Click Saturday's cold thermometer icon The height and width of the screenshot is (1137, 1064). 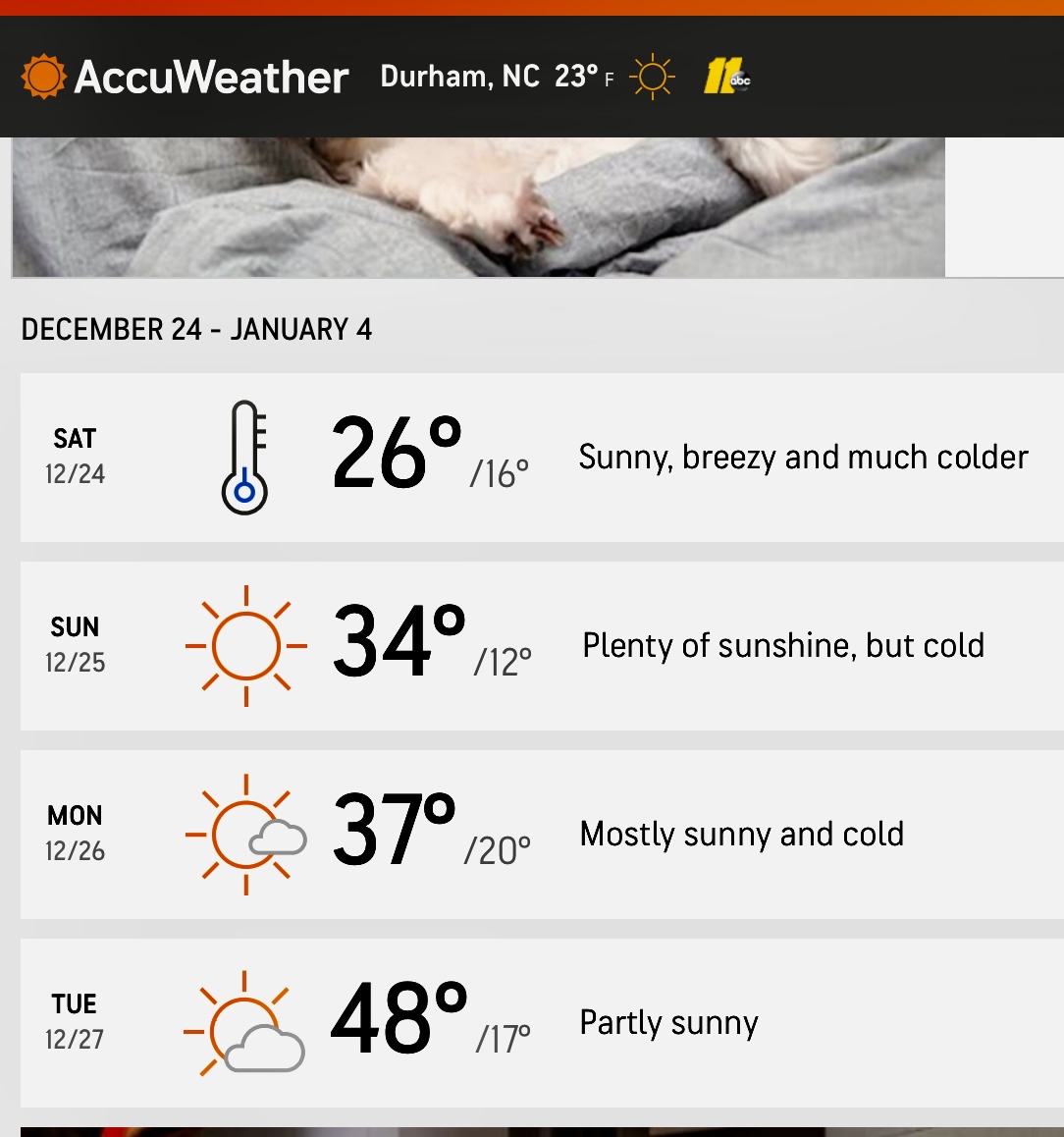click(x=244, y=458)
